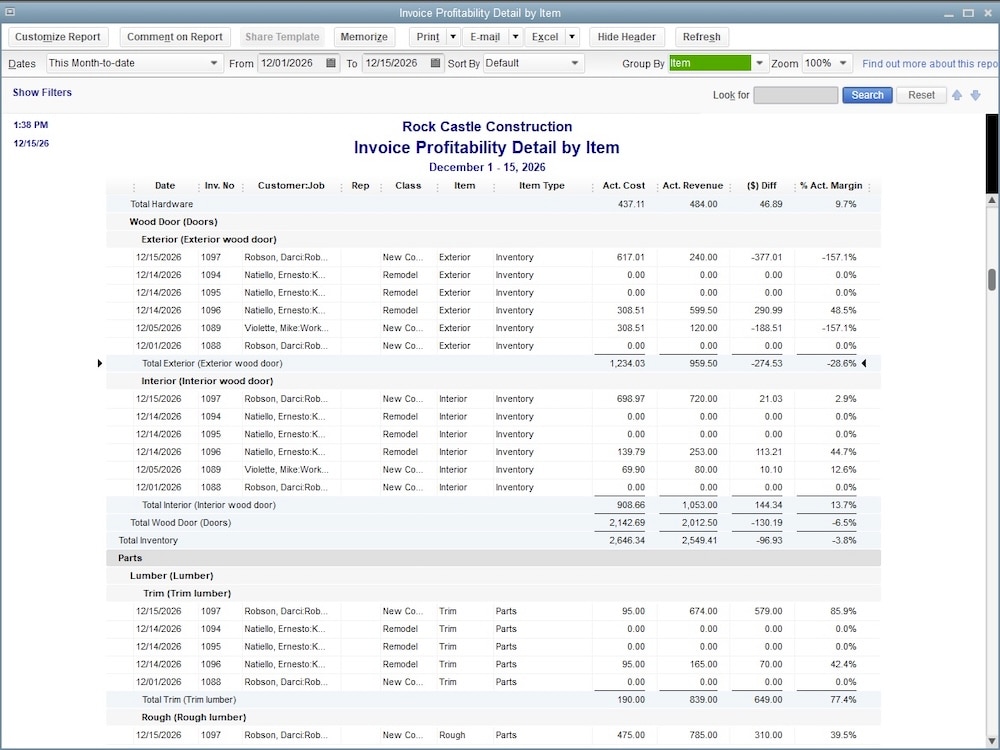1000x750 pixels.
Task: Show Filters for this report
Action: [42, 91]
